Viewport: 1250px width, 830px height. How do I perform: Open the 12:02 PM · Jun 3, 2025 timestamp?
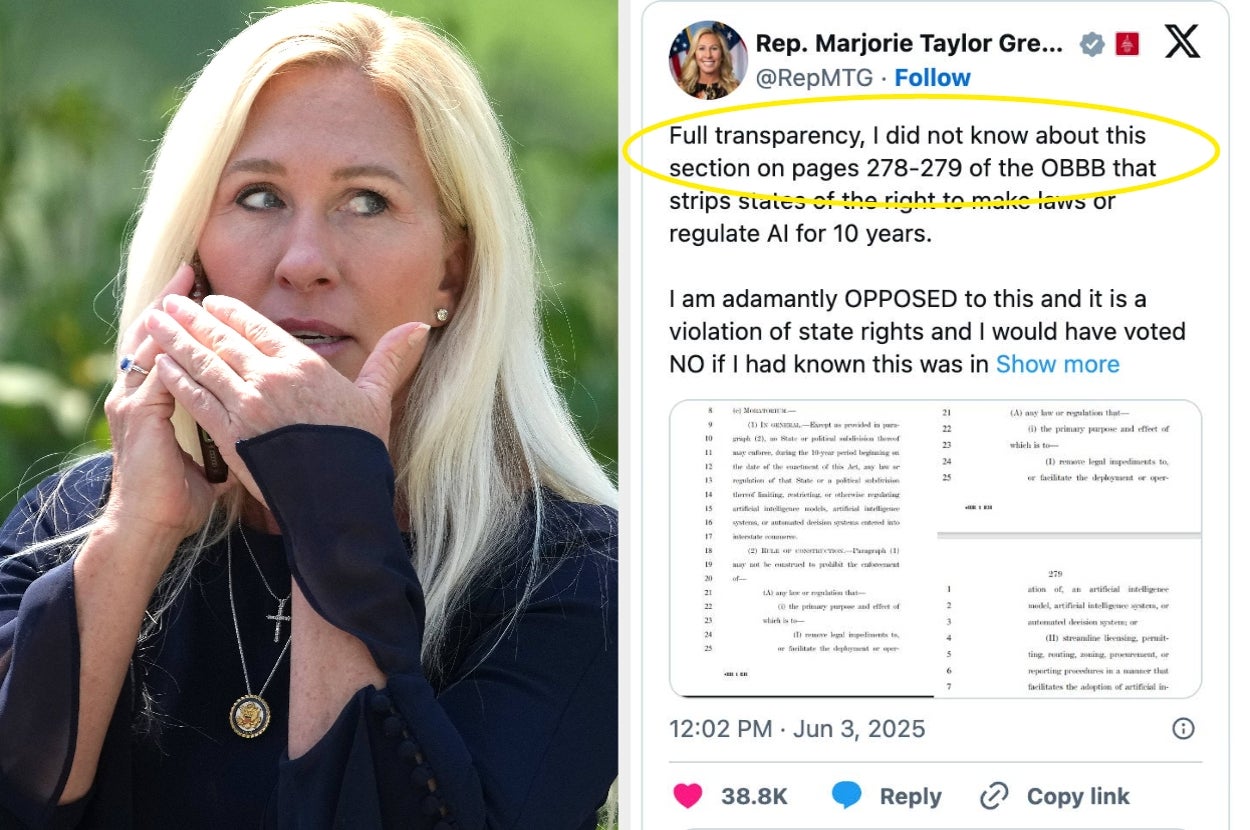pyautogui.click(x=797, y=728)
